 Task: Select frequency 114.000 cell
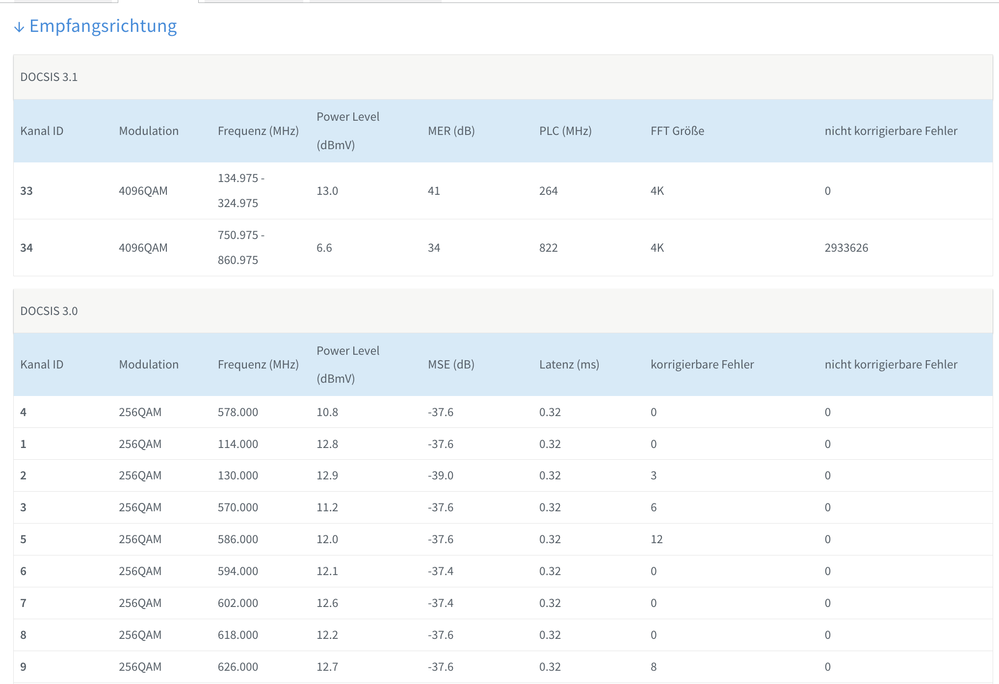(x=238, y=444)
